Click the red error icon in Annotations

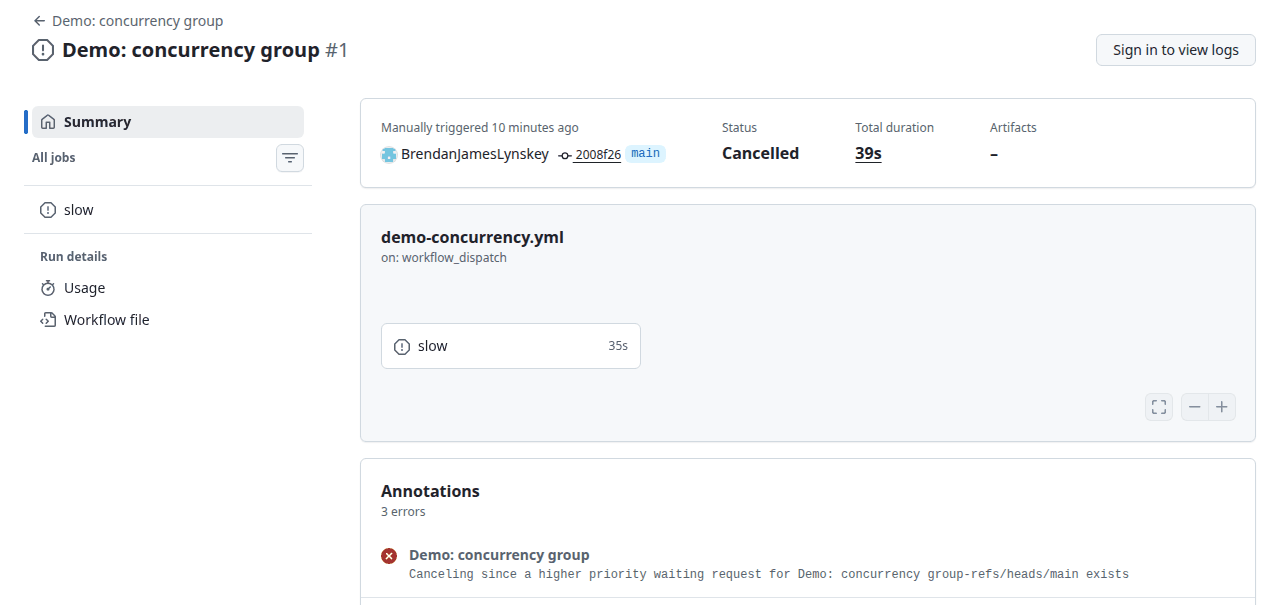pyautogui.click(x=389, y=556)
